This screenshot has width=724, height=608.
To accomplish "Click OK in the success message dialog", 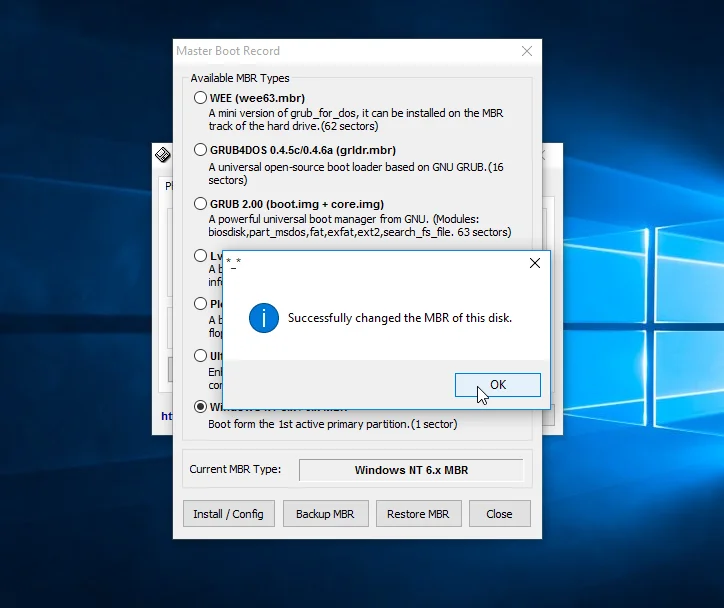I will [497, 385].
